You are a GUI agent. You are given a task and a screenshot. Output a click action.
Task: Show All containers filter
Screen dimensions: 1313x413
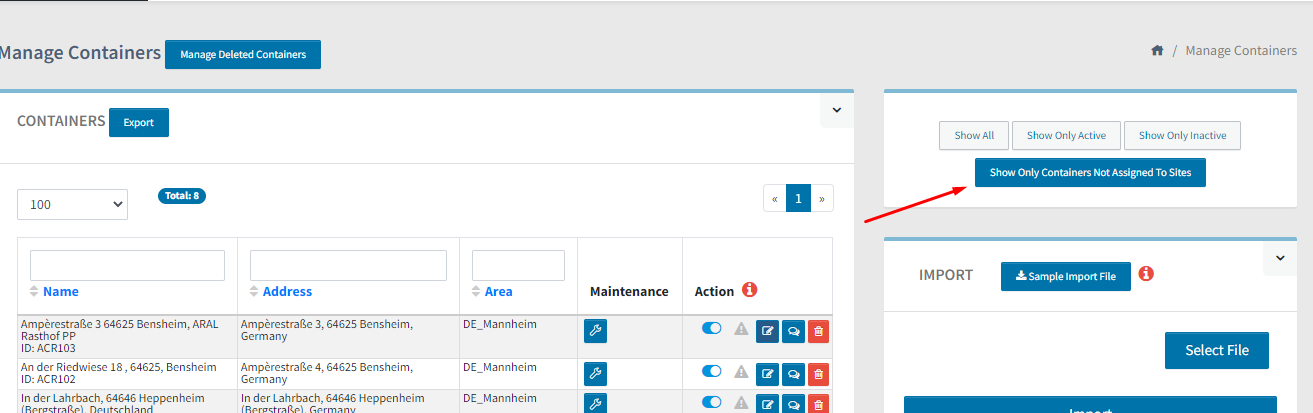pos(974,135)
